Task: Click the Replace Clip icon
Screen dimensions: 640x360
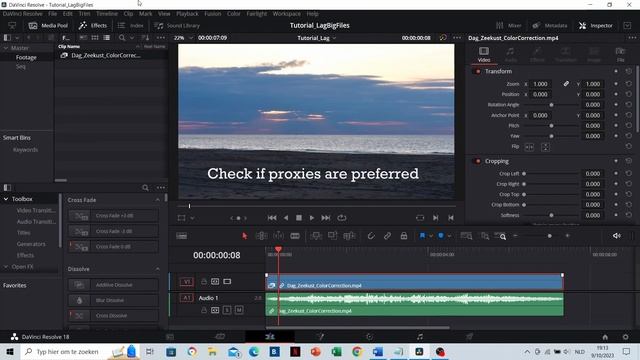Action: pyautogui.click(x=349, y=236)
